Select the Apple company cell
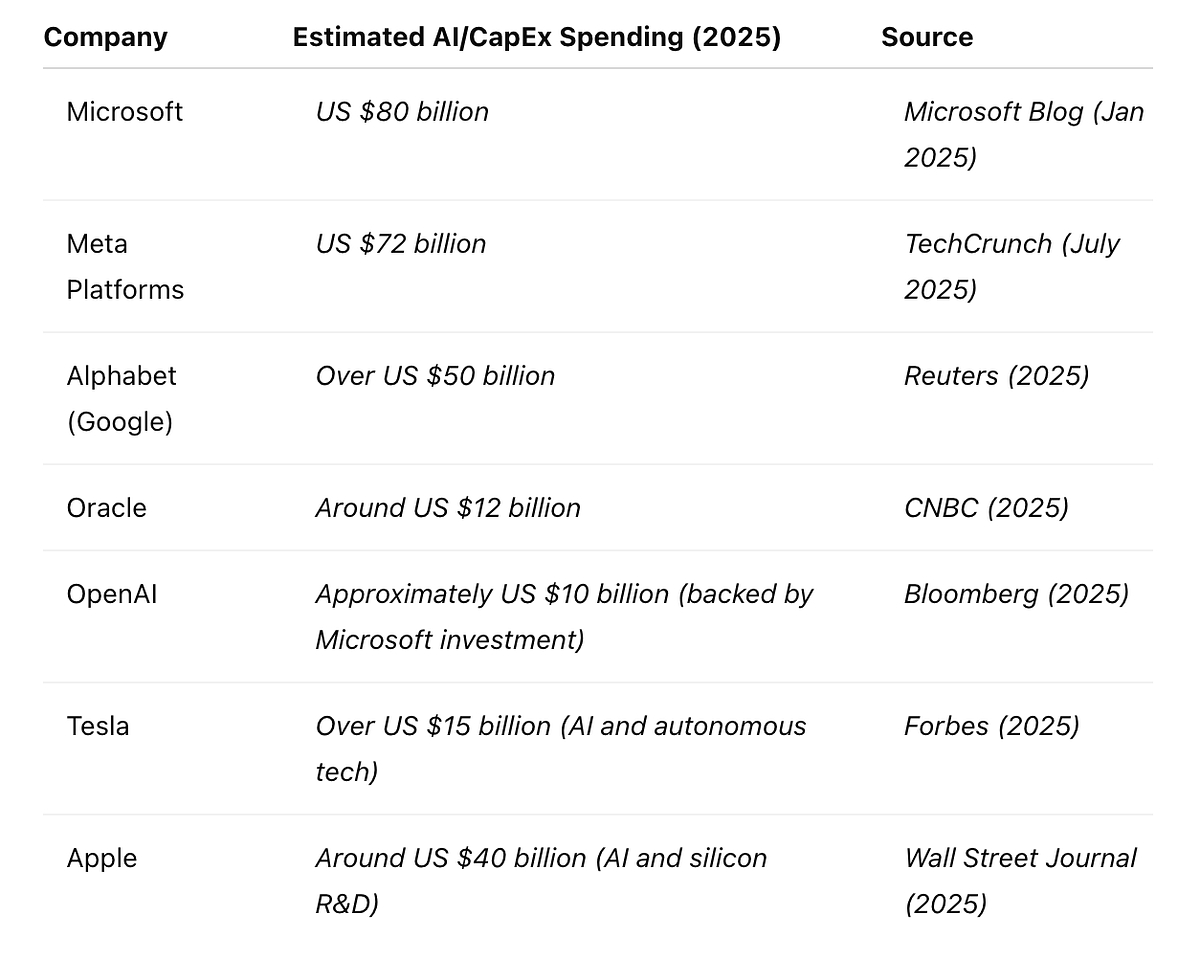1200x963 pixels. tap(102, 858)
